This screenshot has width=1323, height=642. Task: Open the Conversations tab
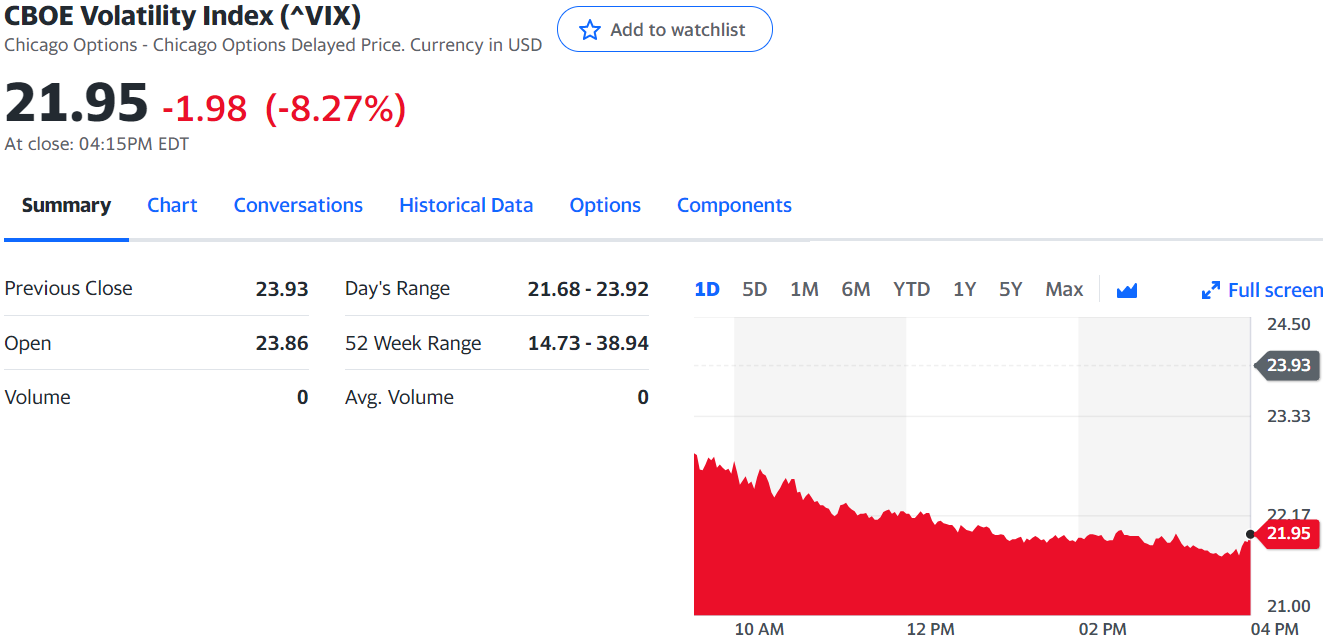tap(298, 205)
